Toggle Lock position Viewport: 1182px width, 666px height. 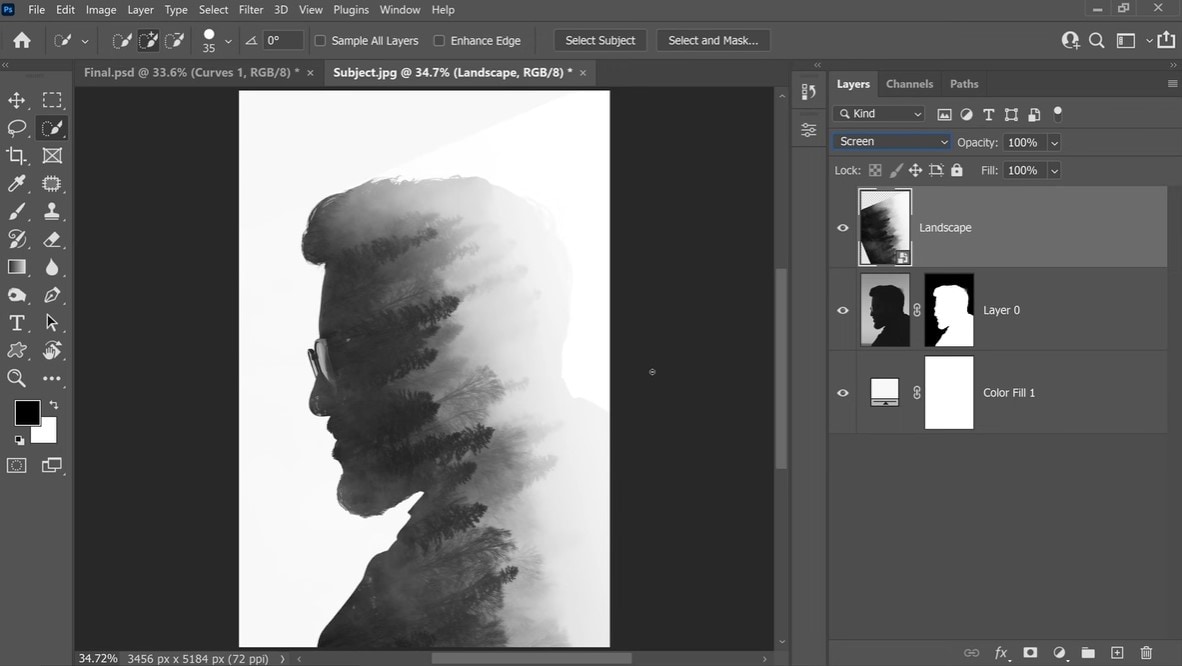pos(915,170)
